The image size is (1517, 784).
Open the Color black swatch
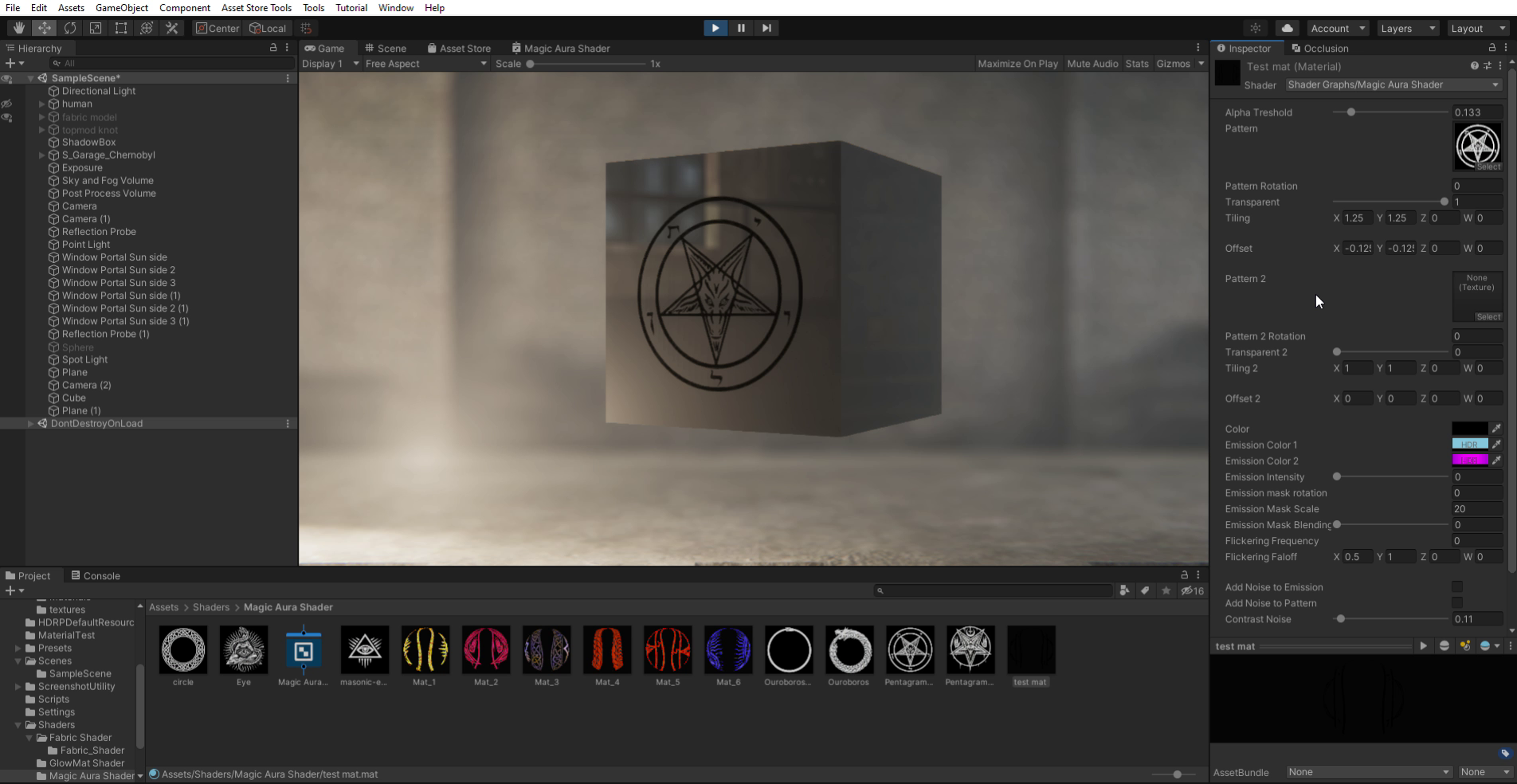click(1470, 429)
